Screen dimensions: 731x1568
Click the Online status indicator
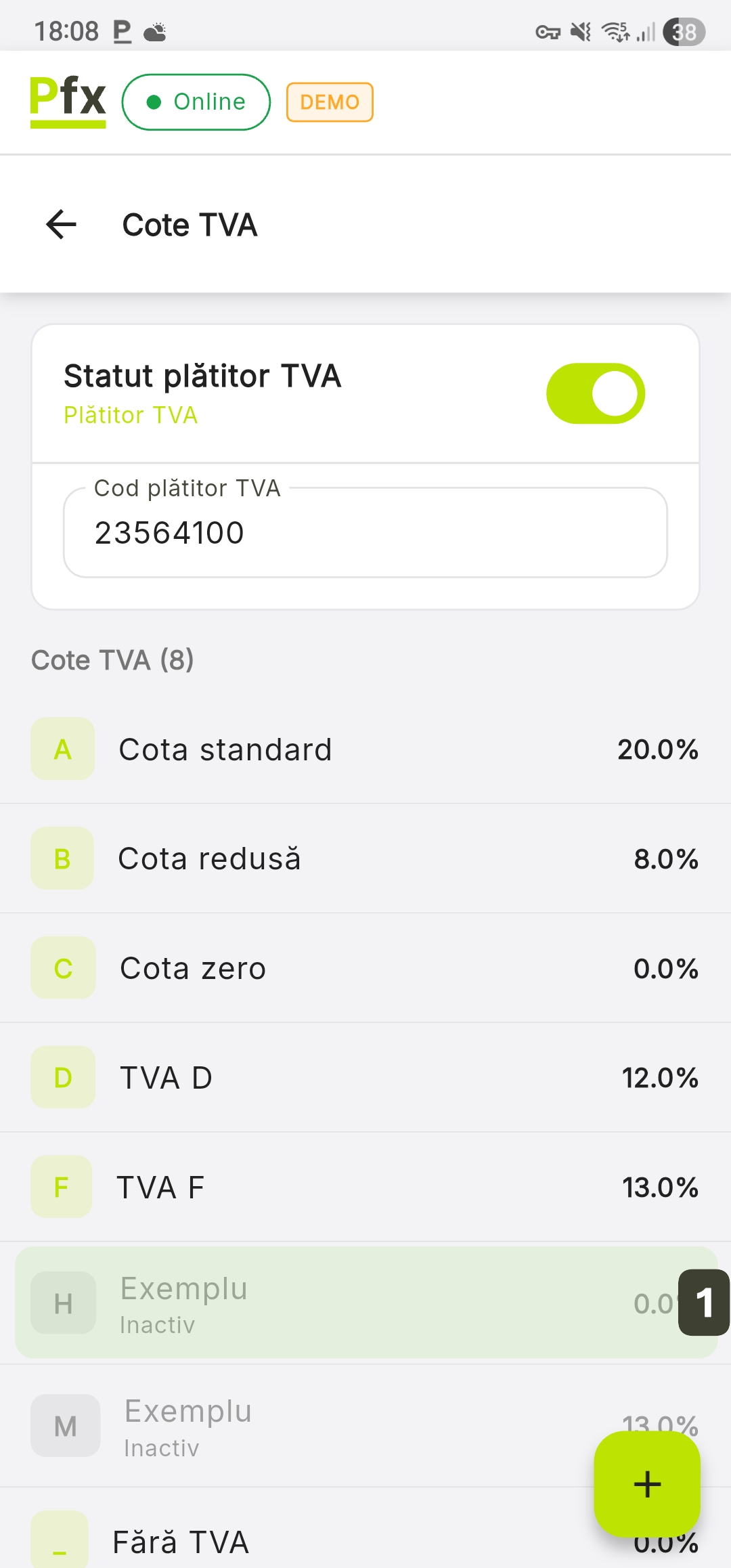196,102
